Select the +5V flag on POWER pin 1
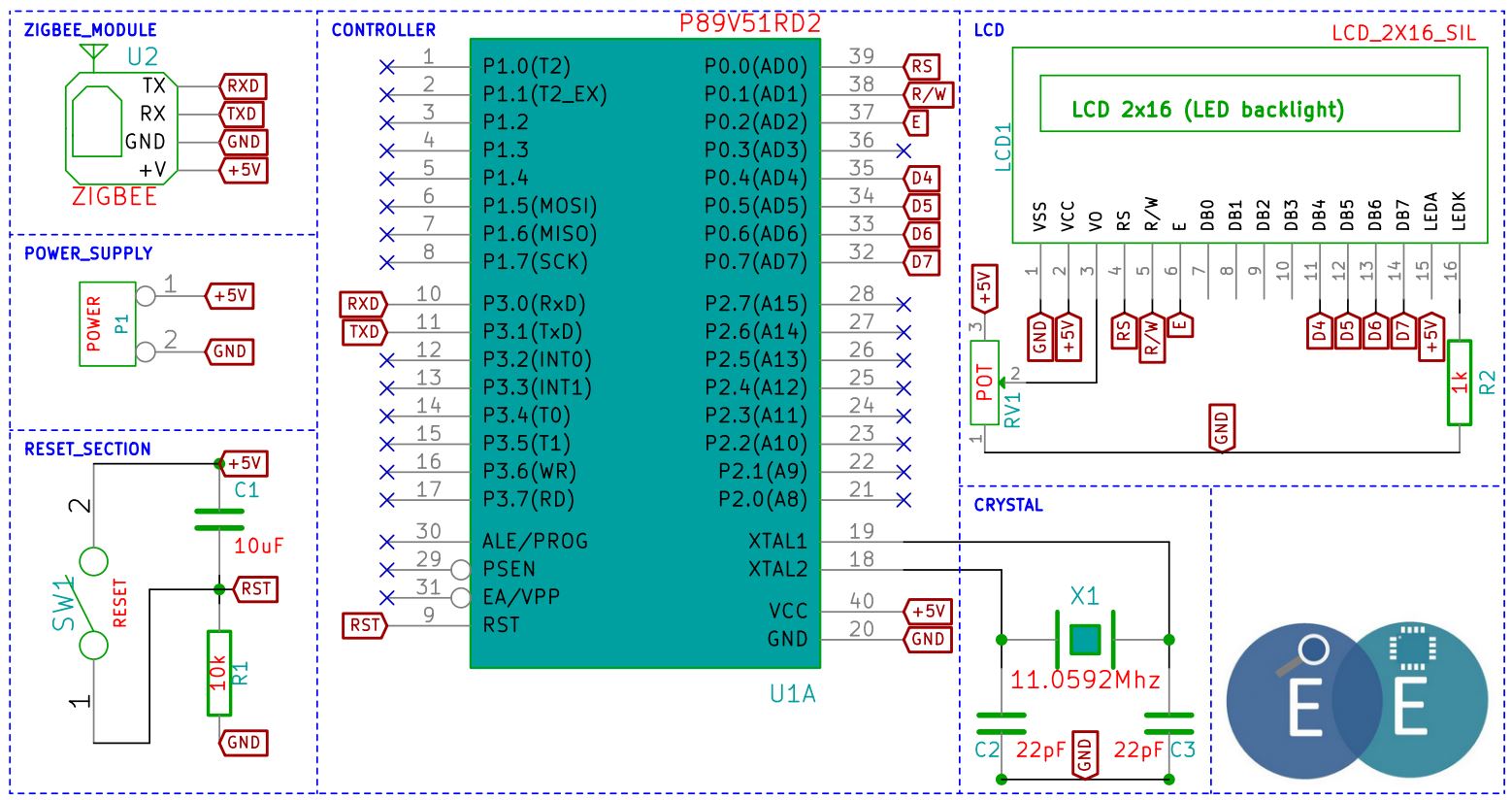The height and width of the screenshot is (800, 1512). [x=230, y=295]
